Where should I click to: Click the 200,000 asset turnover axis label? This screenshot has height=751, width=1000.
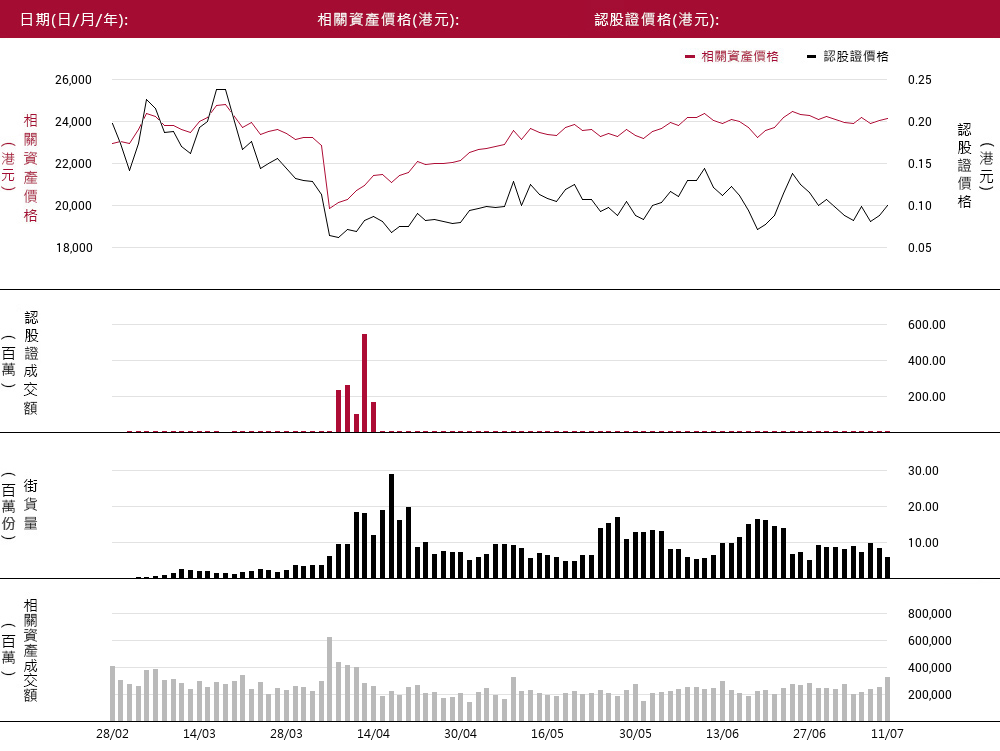(x=930, y=695)
